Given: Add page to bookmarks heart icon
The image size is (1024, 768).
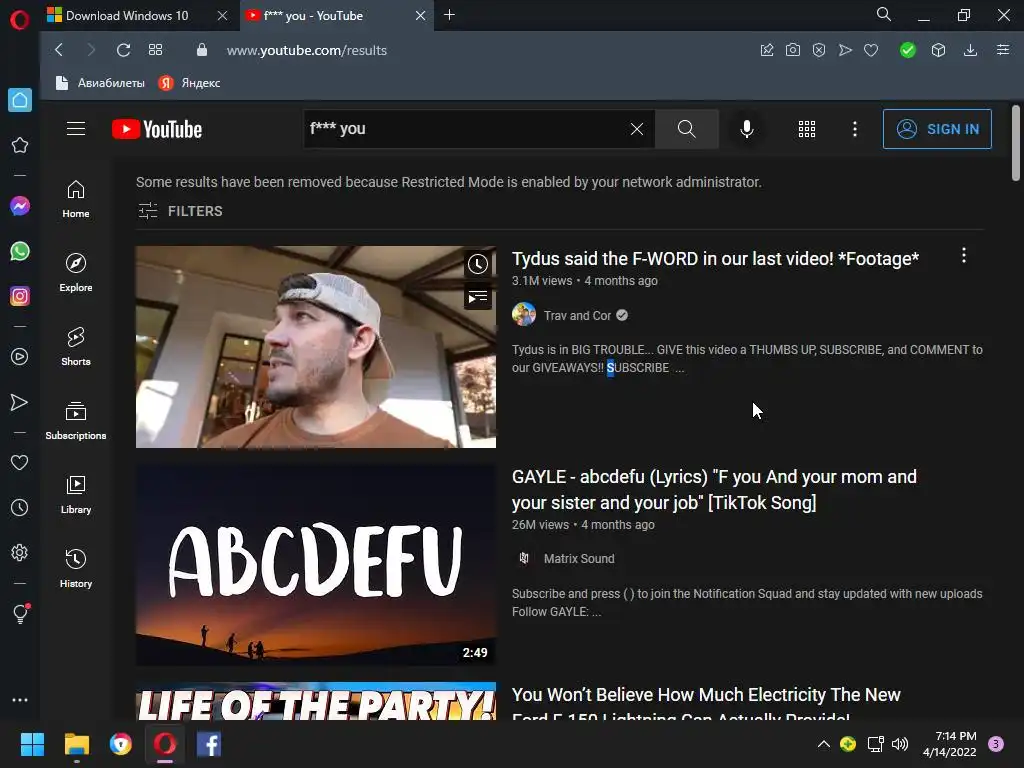Looking at the screenshot, I should (x=871, y=50).
